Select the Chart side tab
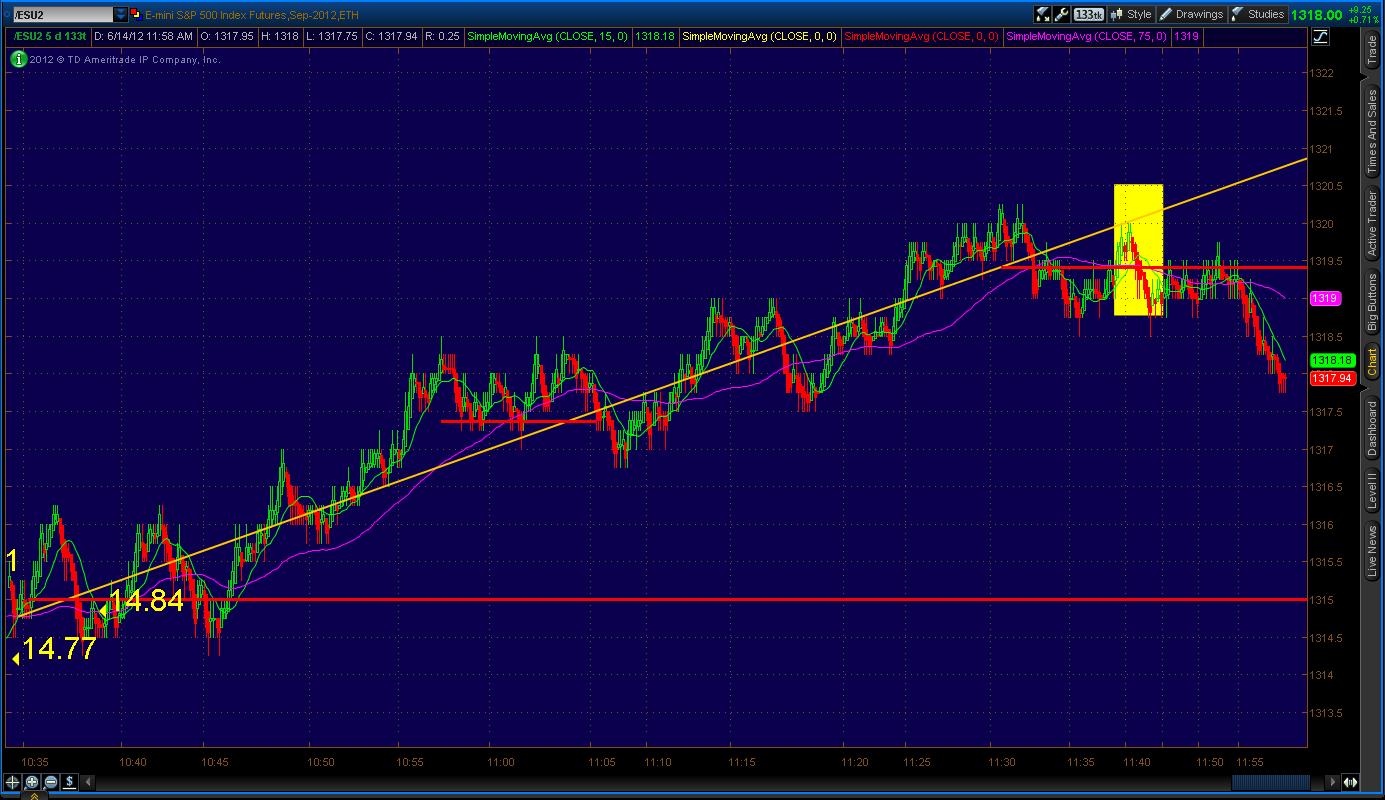The image size is (1385, 800). coord(1372,361)
